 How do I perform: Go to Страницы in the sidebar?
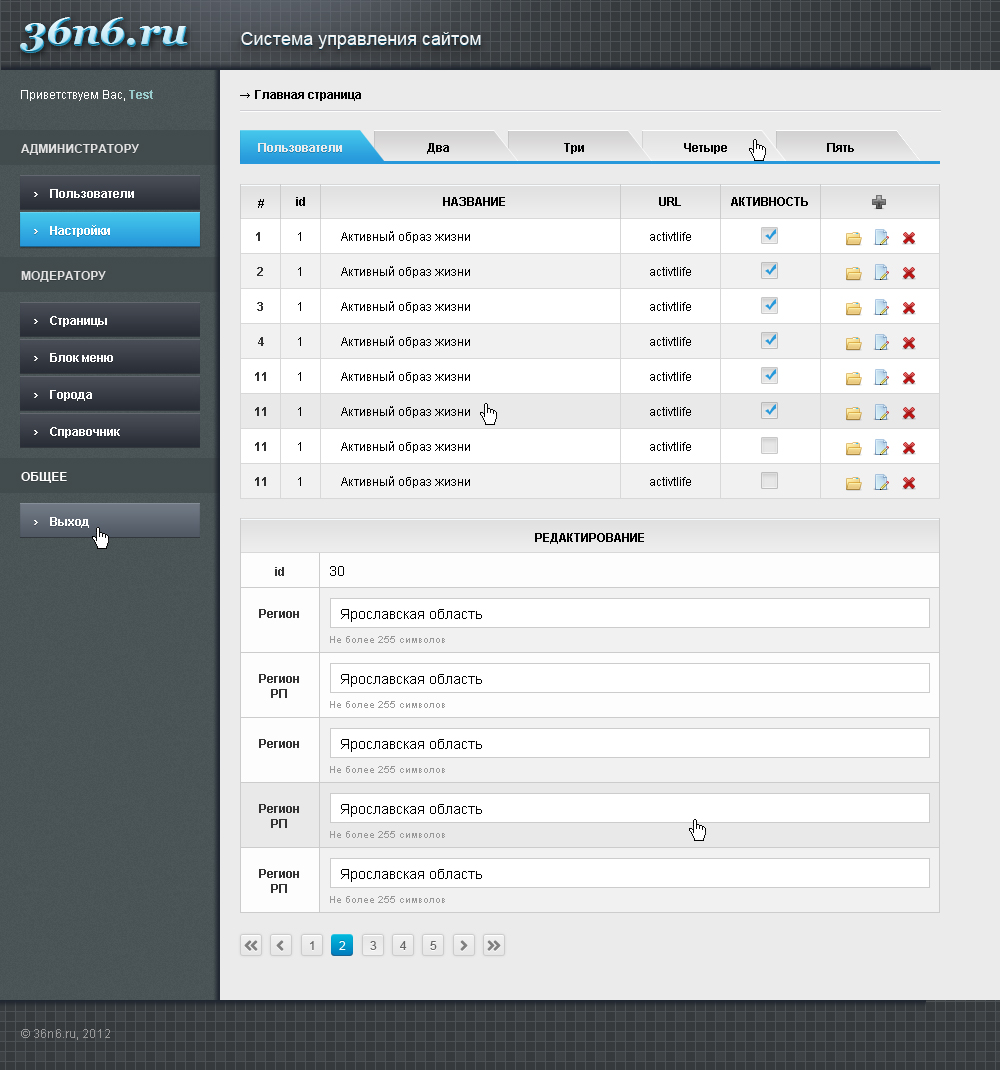[110, 320]
